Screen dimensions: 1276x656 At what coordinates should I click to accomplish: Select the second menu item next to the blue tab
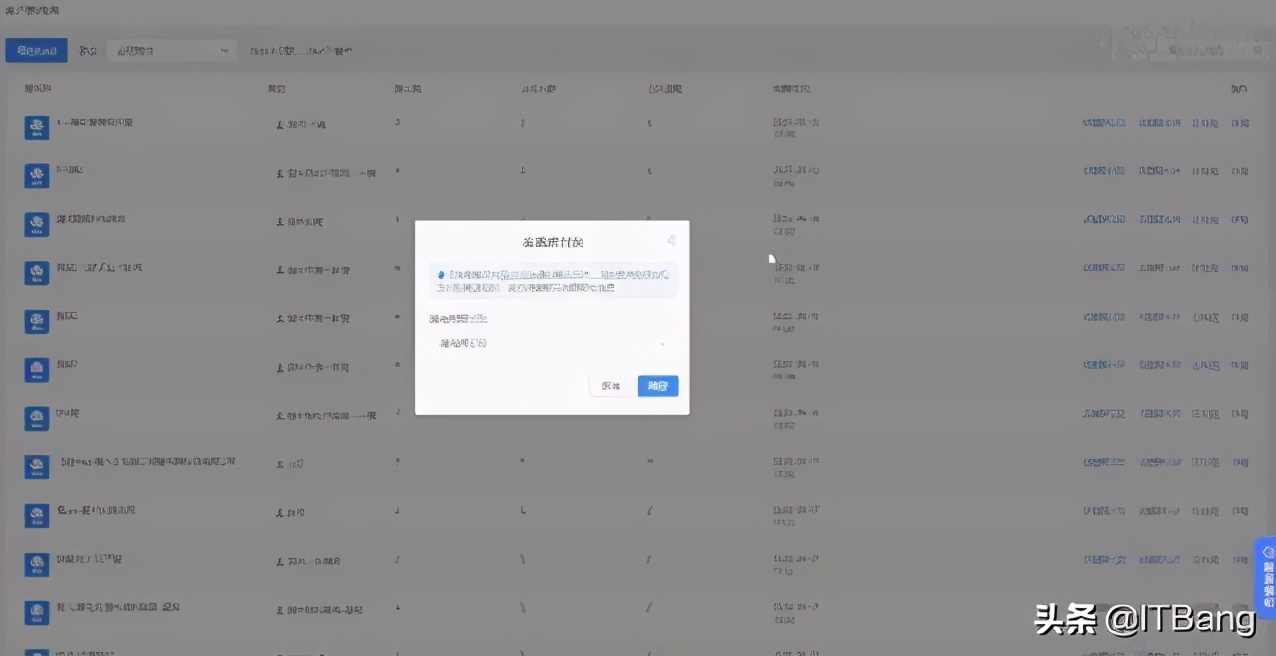(88, 49)
